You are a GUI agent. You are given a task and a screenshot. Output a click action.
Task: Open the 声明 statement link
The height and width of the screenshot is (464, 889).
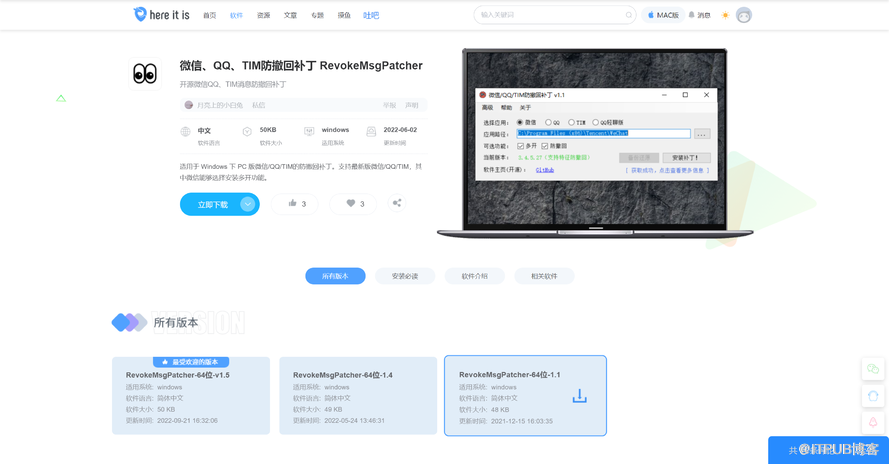click(412, 106)
